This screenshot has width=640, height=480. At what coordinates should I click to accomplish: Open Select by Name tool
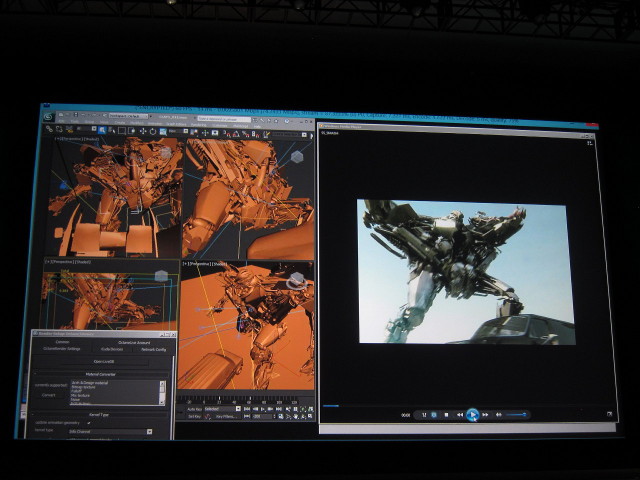click(111, 131)
